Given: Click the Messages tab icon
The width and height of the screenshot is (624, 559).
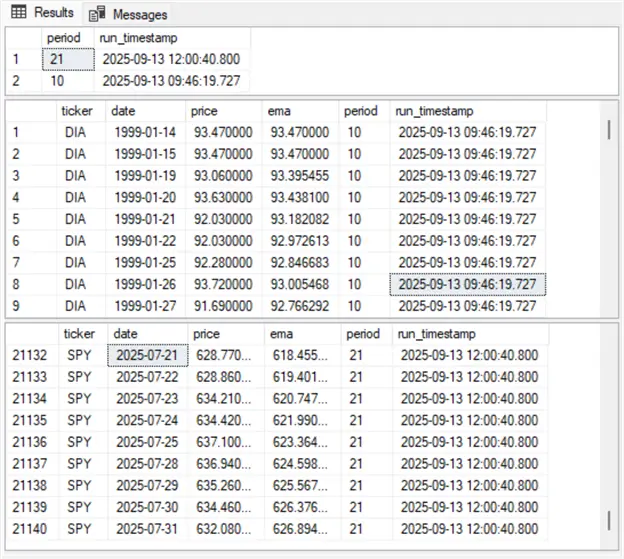Looking at the screenshot, I should [97, 14].
